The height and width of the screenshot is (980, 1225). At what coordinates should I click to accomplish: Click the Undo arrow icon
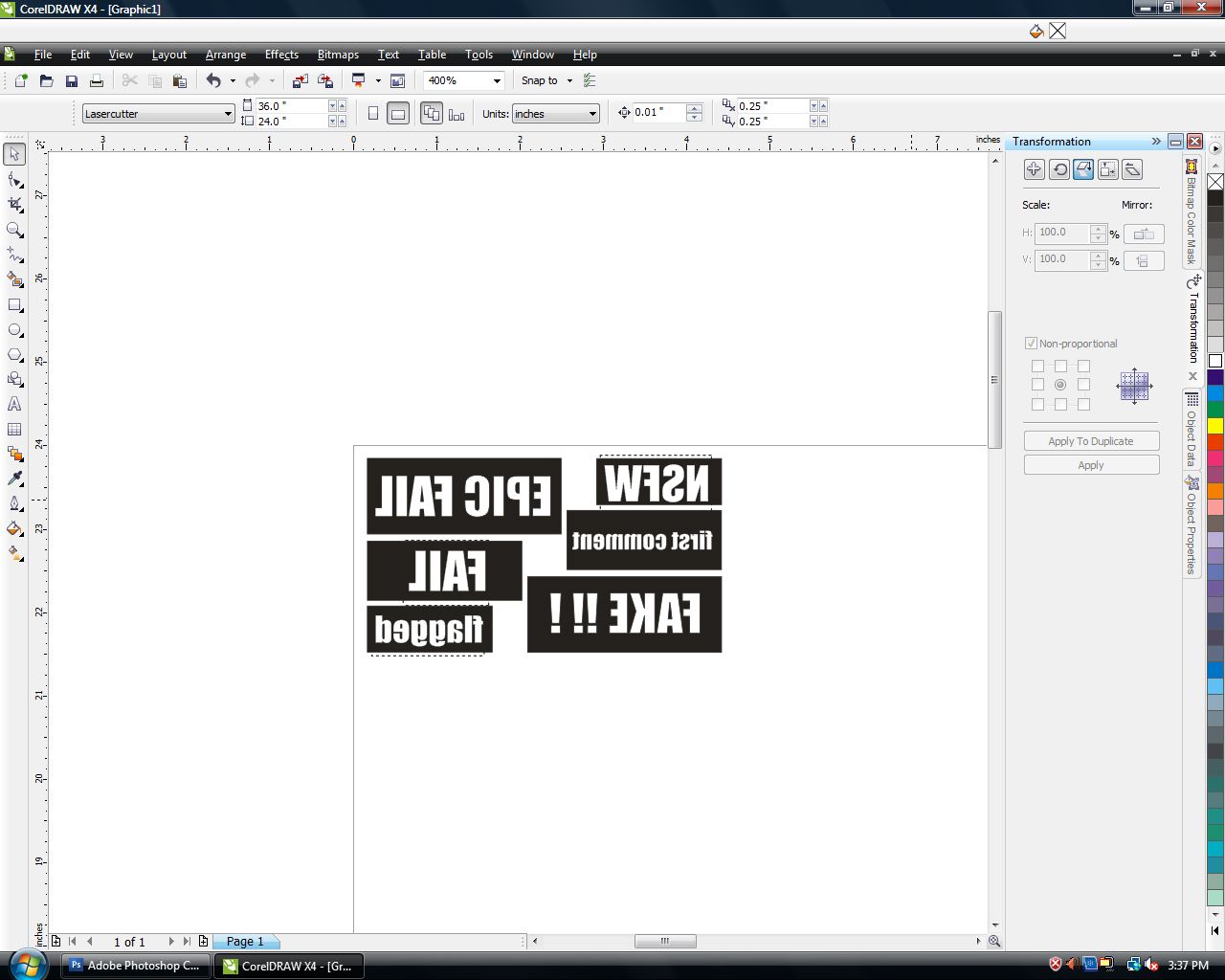(213, 81)
